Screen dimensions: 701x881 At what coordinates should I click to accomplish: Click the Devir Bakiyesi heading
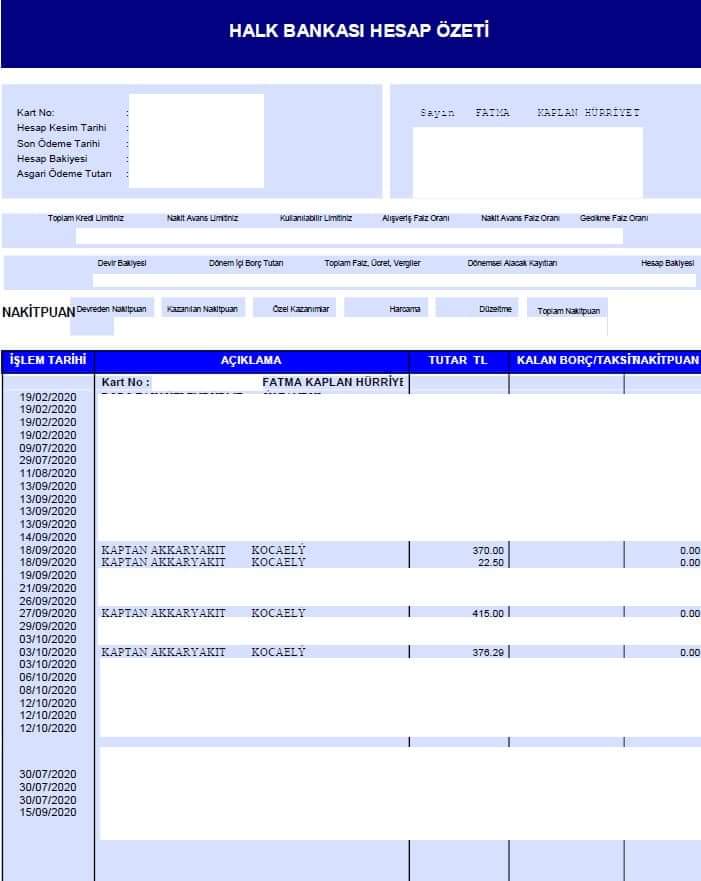pyautogui.click(x=121, y=263)
